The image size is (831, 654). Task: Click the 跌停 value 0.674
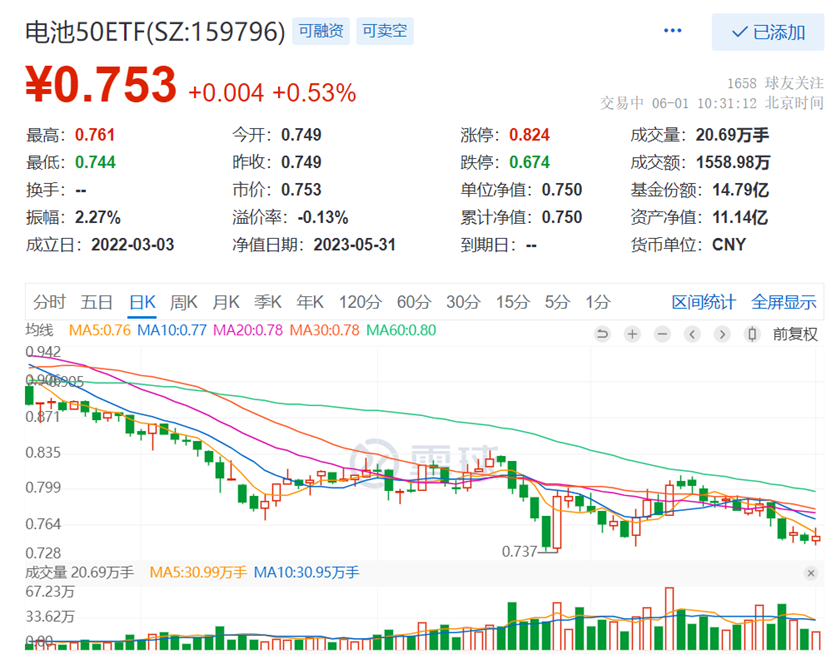tap(529, 162)
